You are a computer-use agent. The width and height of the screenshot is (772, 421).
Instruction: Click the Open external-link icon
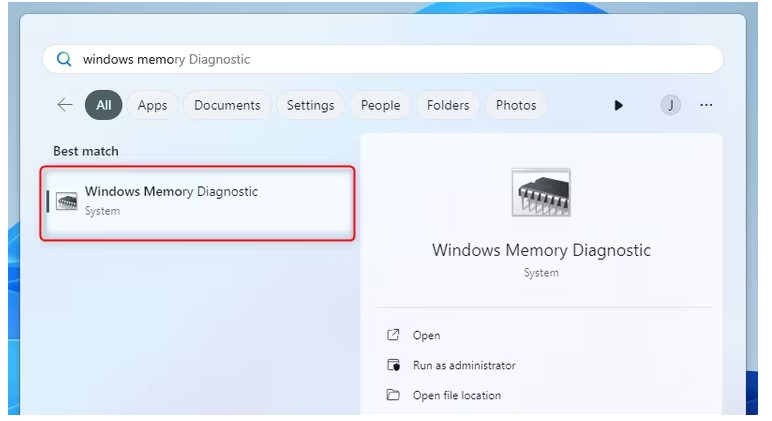tap(393, 335)
